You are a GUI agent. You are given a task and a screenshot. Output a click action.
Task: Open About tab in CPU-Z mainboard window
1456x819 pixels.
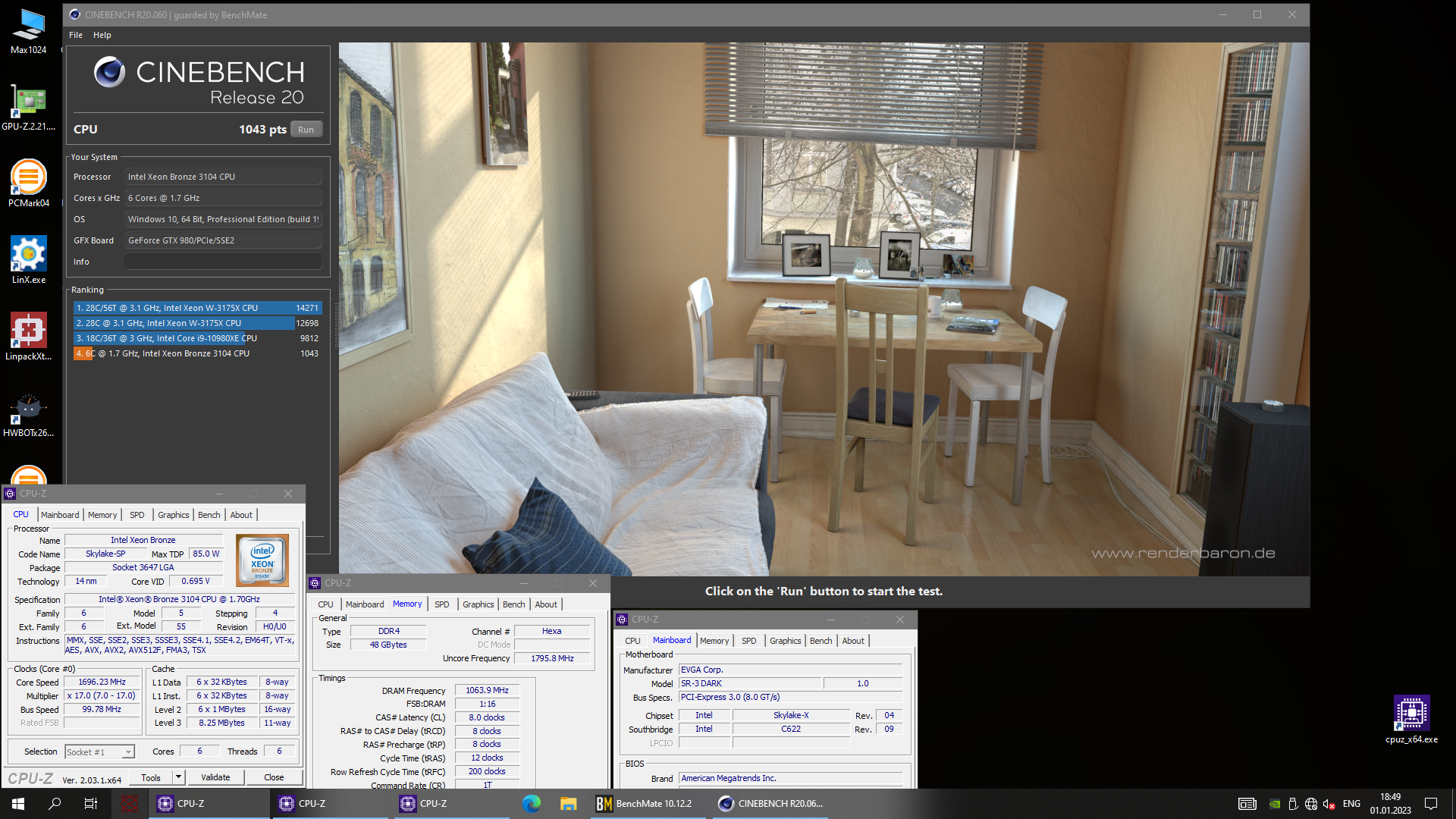(853, 641)
